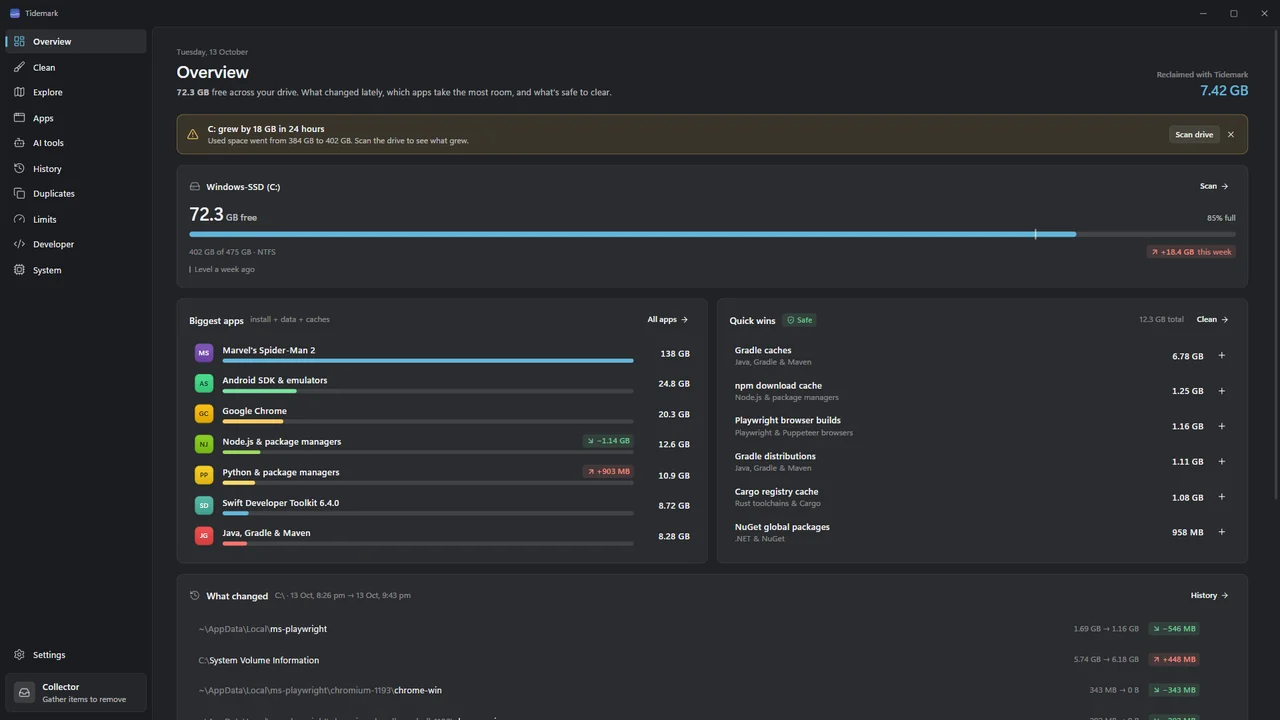
Task: Open the Clean section in sidebar
Action: point(76,67)
